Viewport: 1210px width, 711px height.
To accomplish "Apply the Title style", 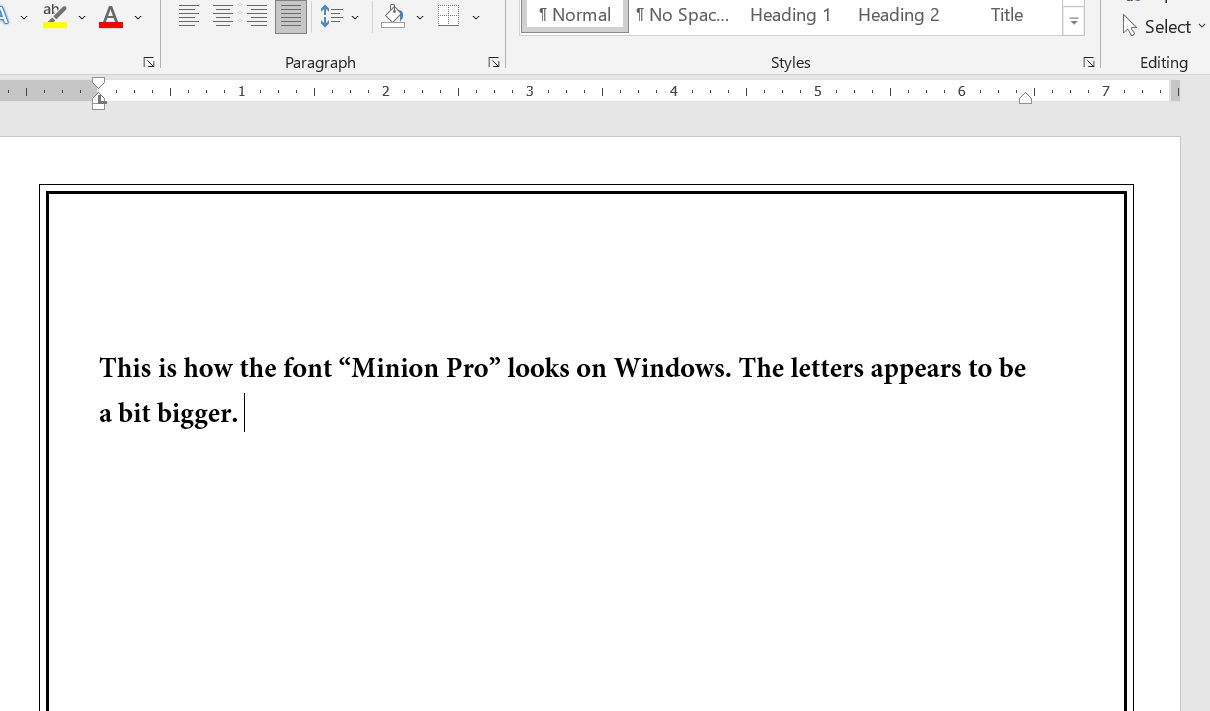I will coord(1007,15).
